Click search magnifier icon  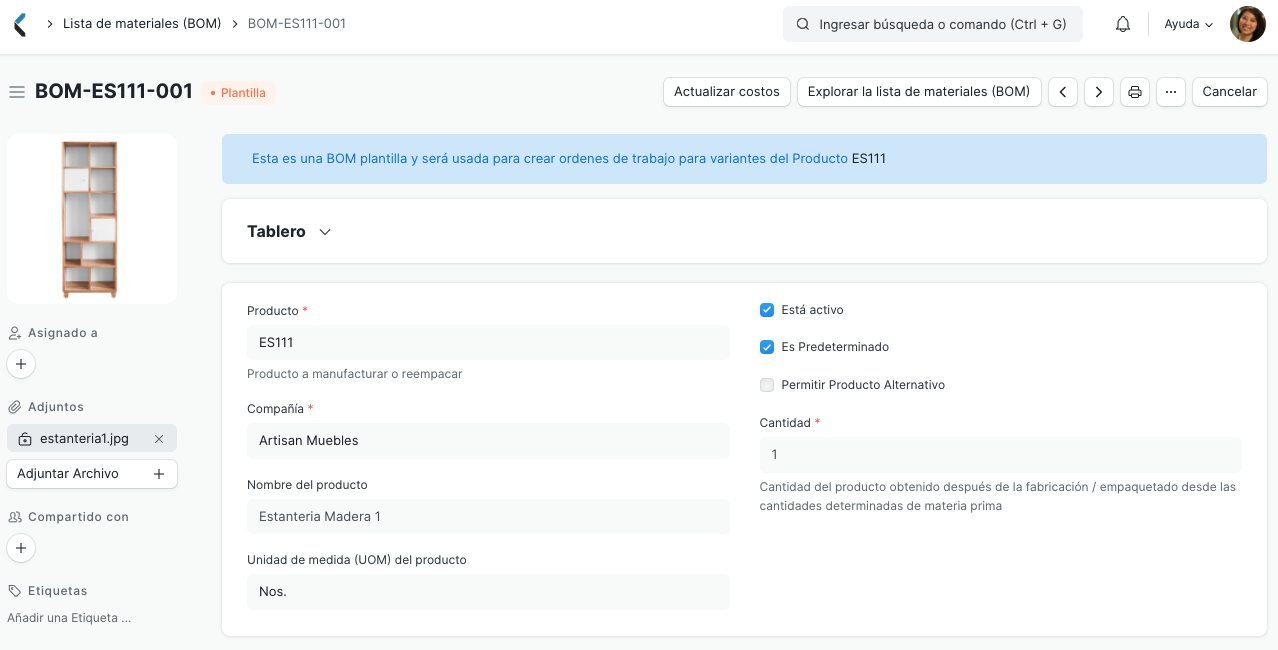tap(802, 24)
